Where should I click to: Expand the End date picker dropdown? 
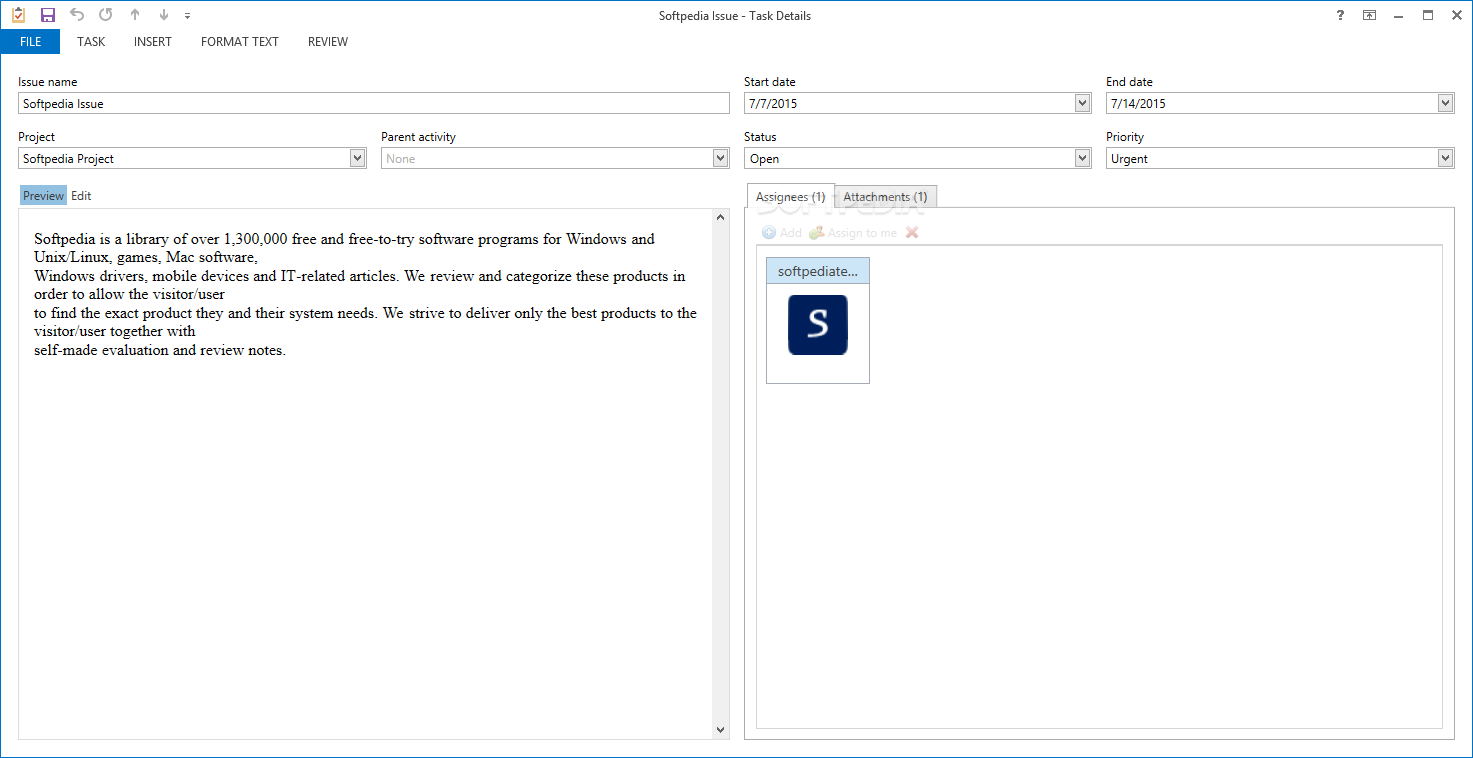coord(1445,103)
